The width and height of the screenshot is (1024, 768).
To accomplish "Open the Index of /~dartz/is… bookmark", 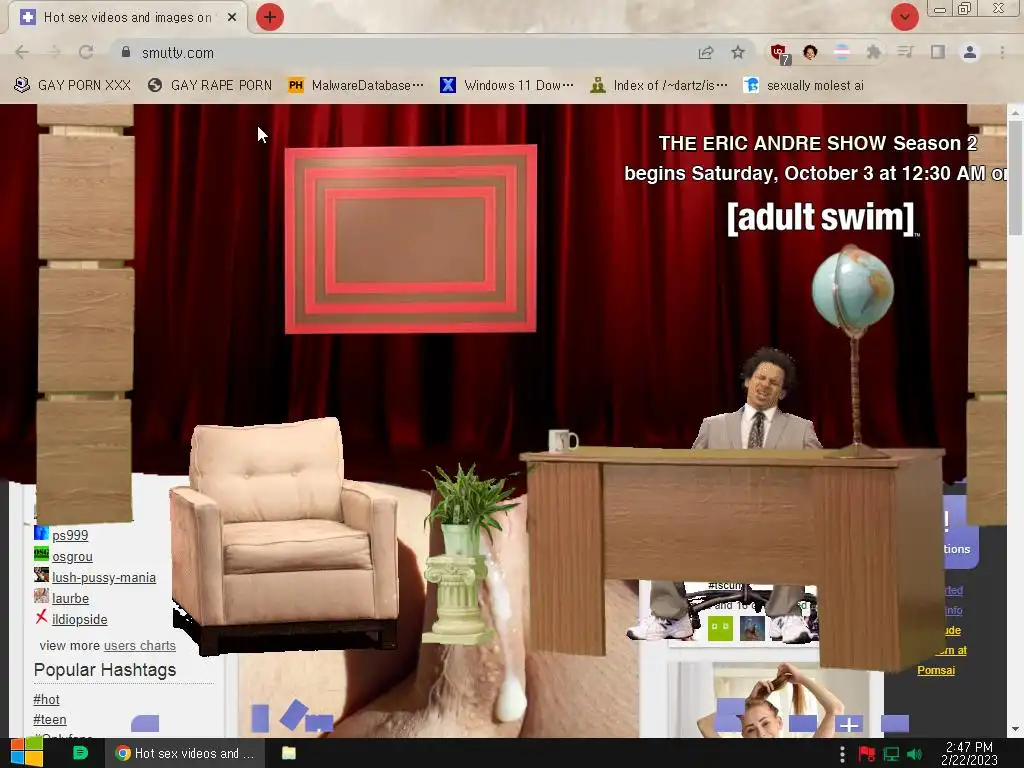I will point(658,86).
